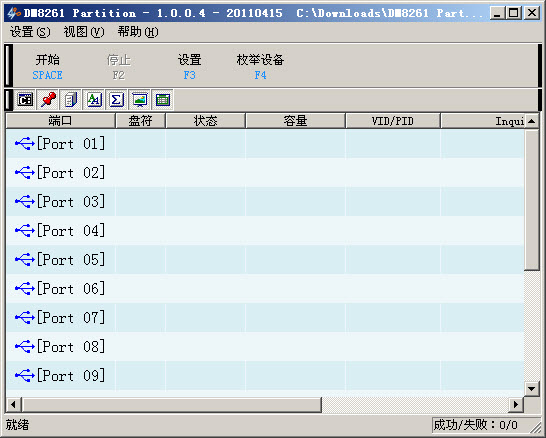Click the USB icon of Port 01
Viewport: 546px width, 438px height.
(25, 143)
